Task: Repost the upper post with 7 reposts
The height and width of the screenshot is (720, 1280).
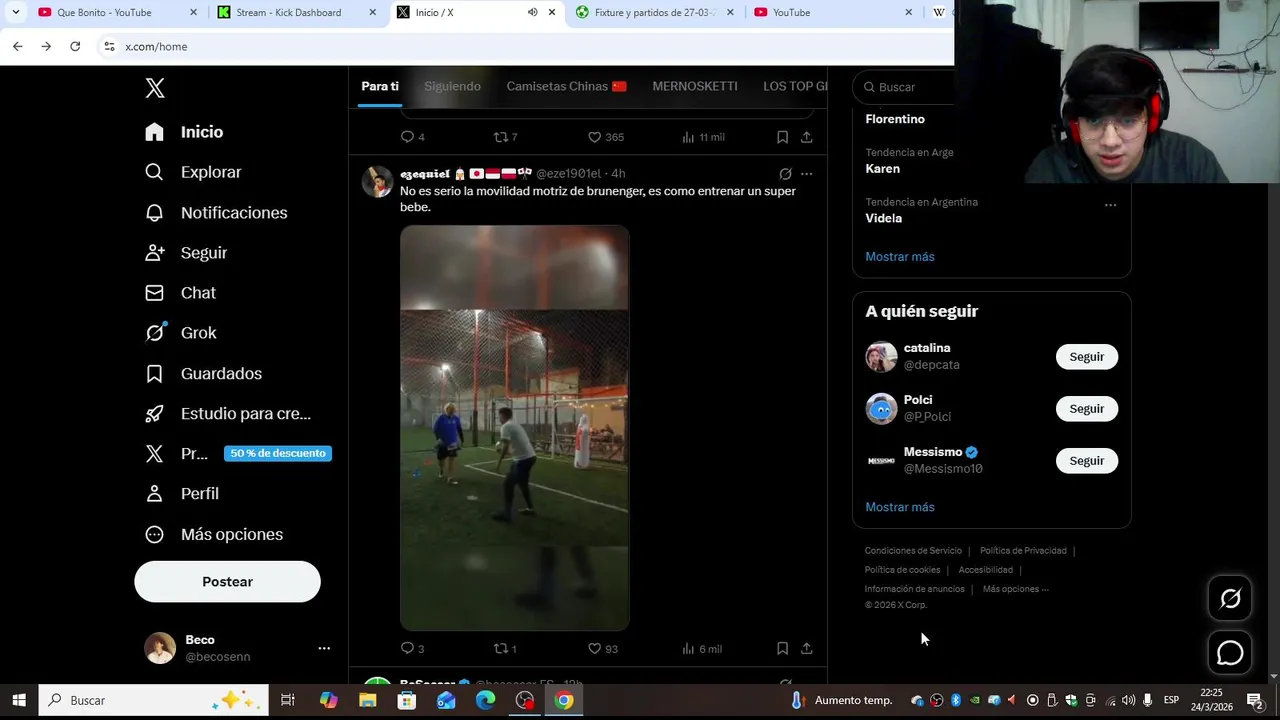Action: (506, 137)
